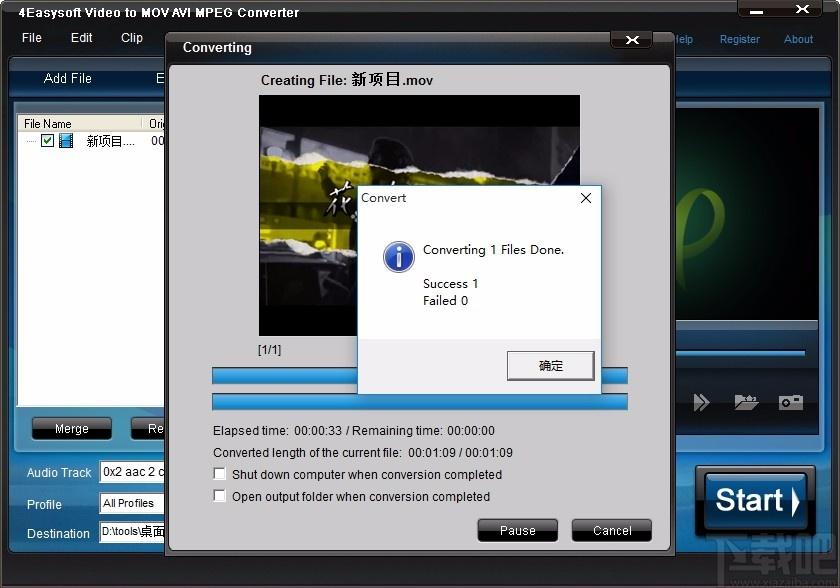
Task: Click the fast forward preview icon
Action: pos(701,402)
